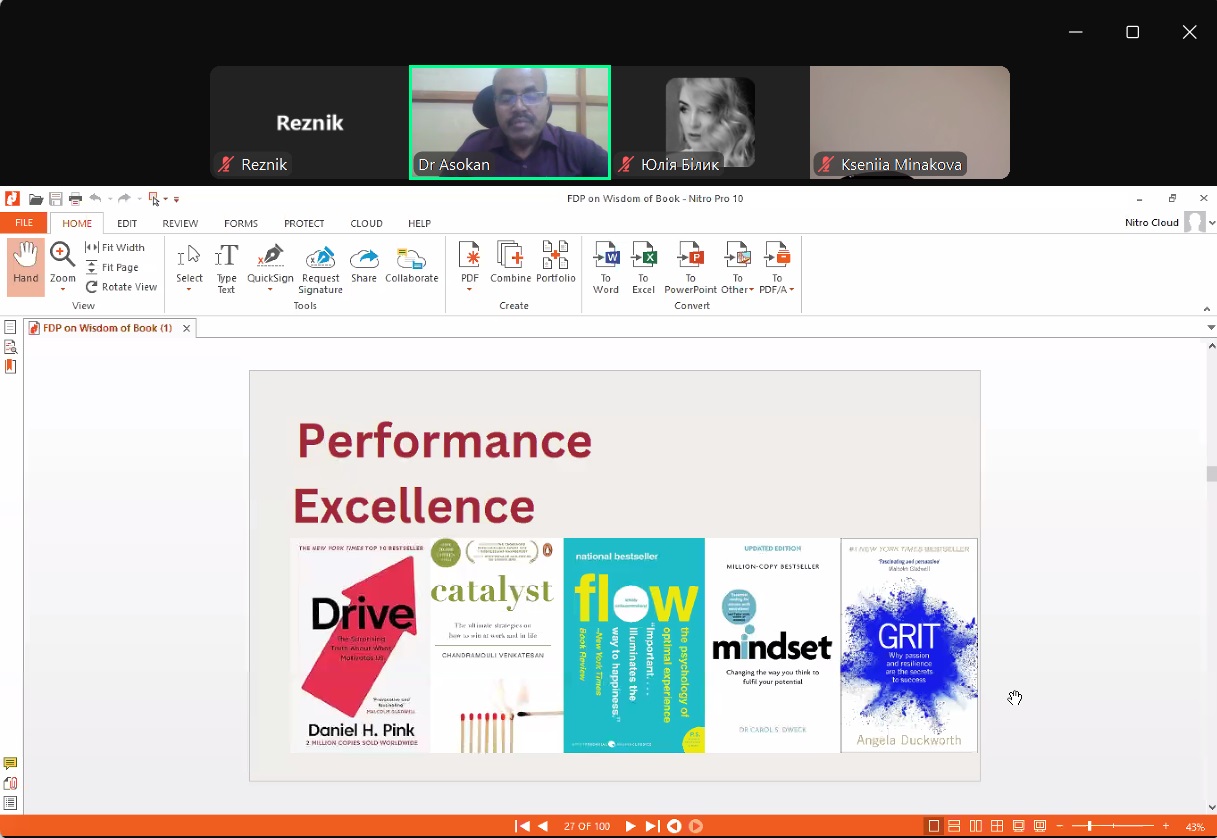1217x838 pixels.
Task: Open the Pages pane in left sidebar
Action: pyautogui.click(x=10, y=327)
